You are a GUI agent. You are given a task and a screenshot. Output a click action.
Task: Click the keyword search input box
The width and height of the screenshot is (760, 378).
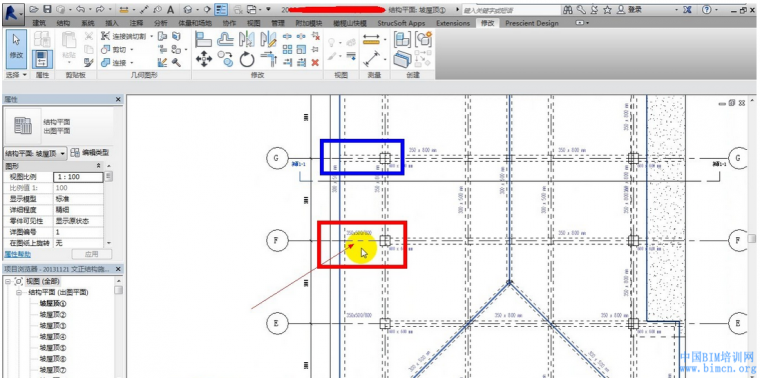point(510,10)
